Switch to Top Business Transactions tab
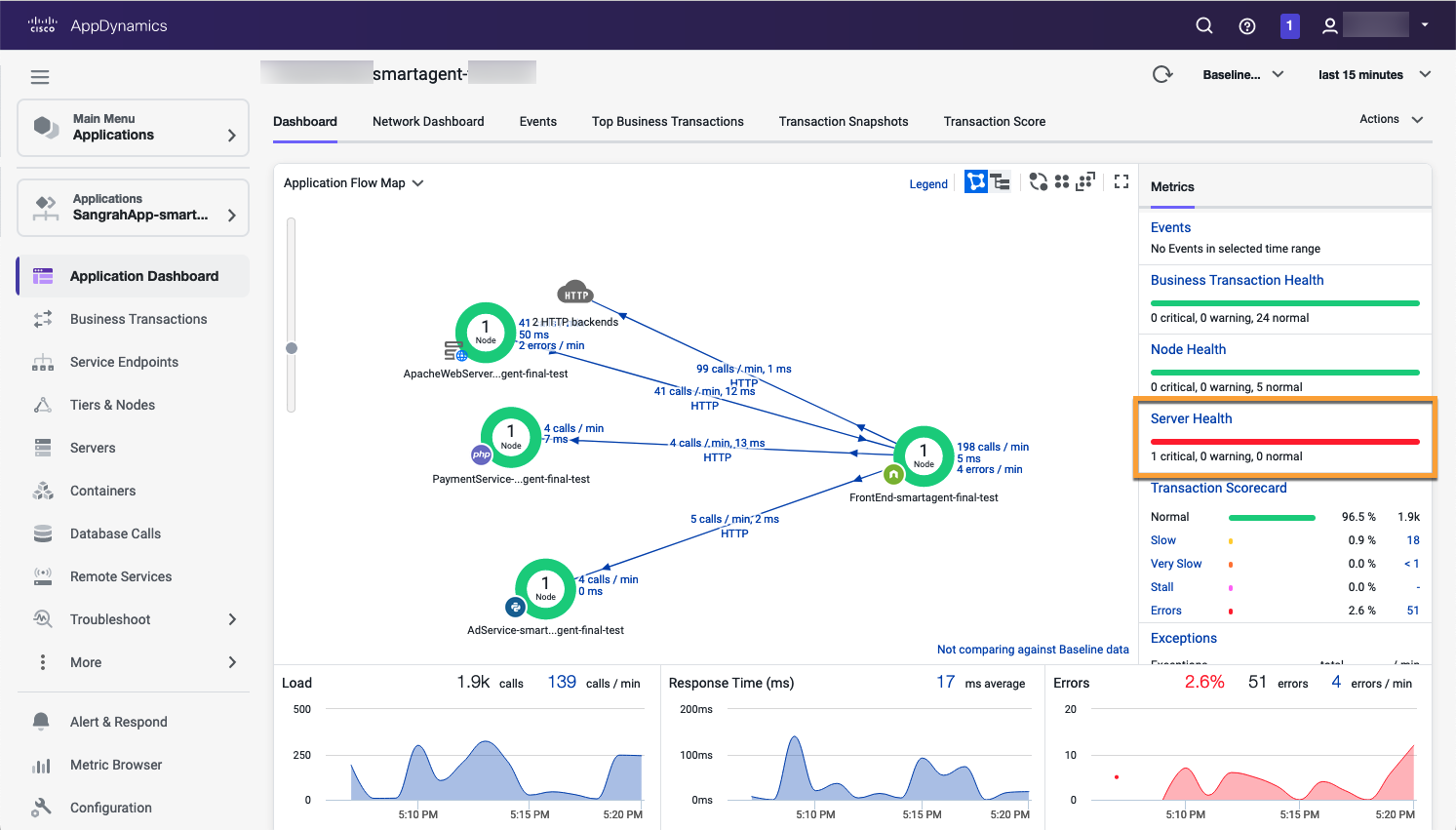The height and width of the screenshot is (830, 1456). (668, 122)
